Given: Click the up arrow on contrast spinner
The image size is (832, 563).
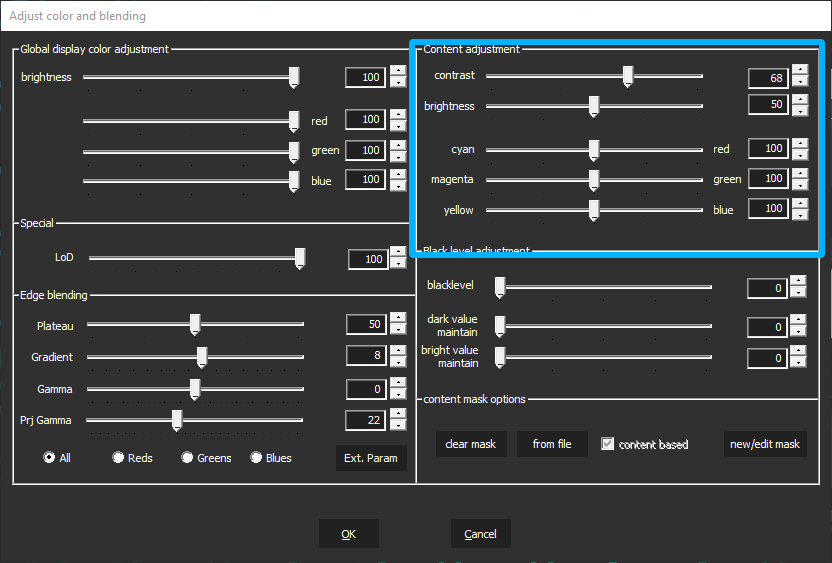Looking at the screenshot, I should [x=799, y=72].
